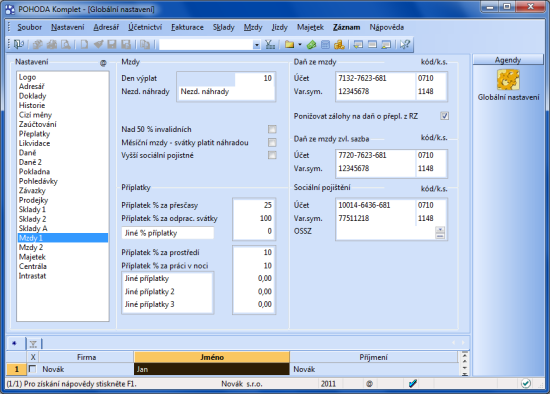This screenshot has width=550, height=394.
Task: Select Logo in settings list
Action: (x=63, y=77)
